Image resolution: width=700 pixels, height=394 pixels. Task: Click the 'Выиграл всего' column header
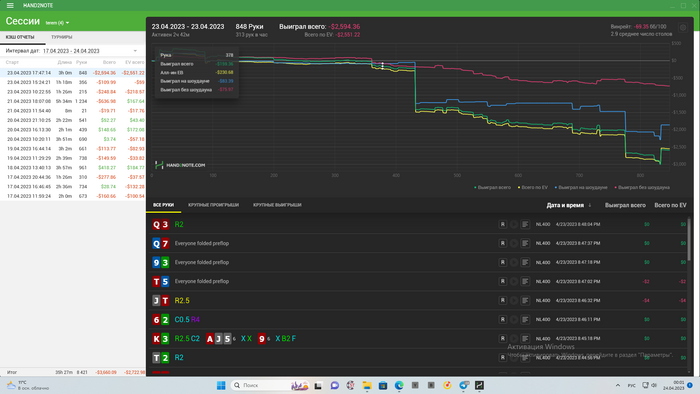(x=625, y=205)
